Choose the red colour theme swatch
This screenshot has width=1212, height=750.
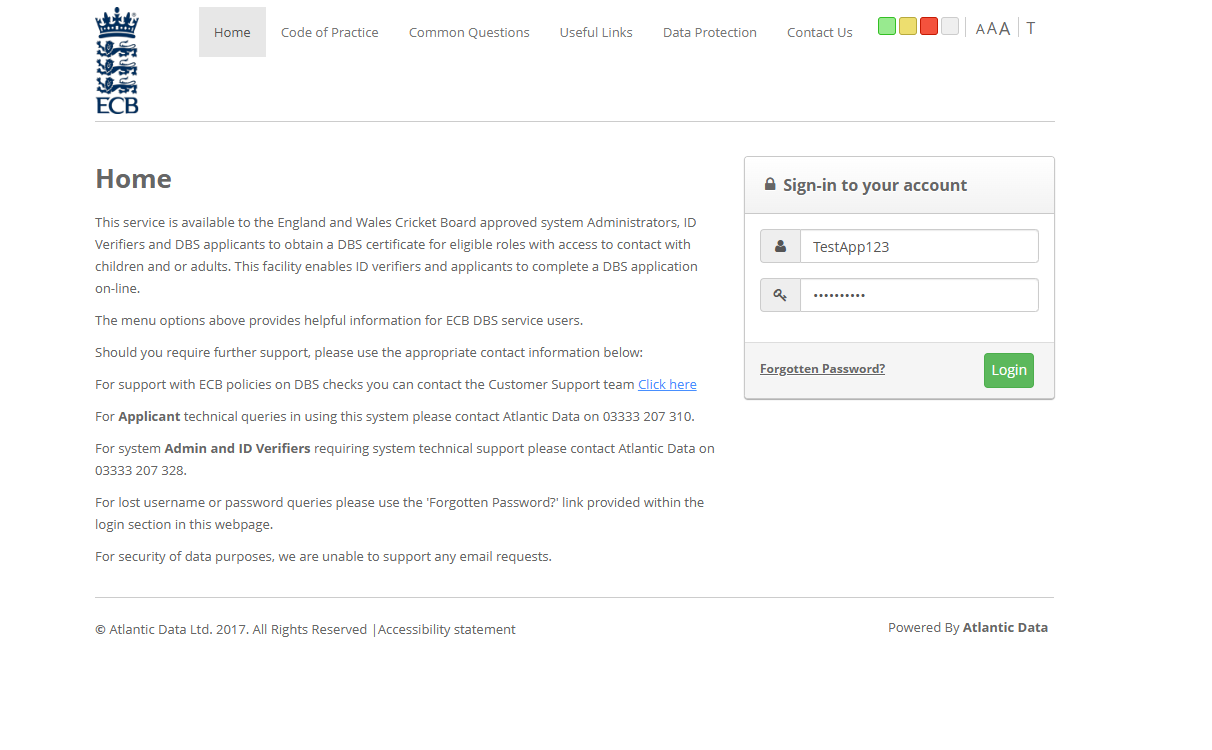point(928,27)
